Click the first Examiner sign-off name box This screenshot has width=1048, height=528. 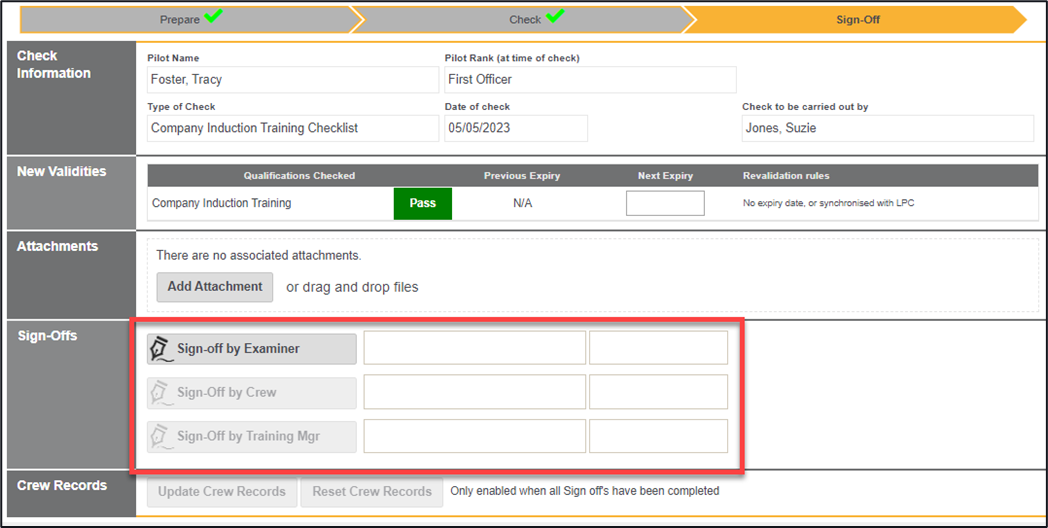pos(474,348)
